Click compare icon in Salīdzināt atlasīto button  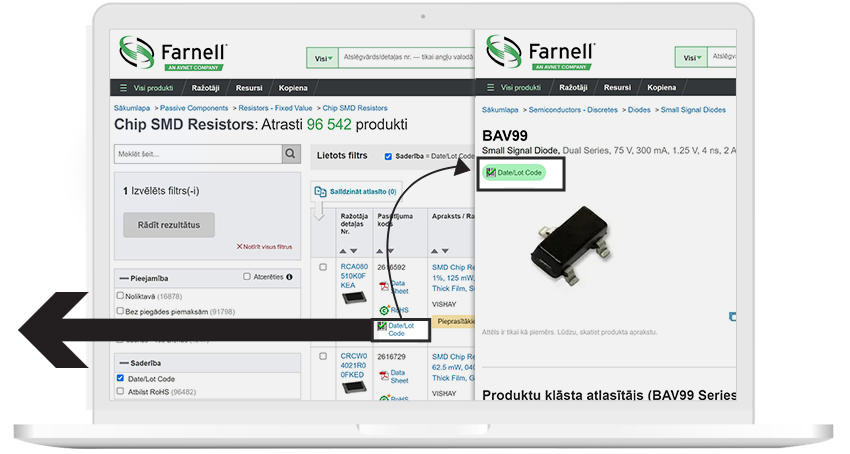coord(320,191)
